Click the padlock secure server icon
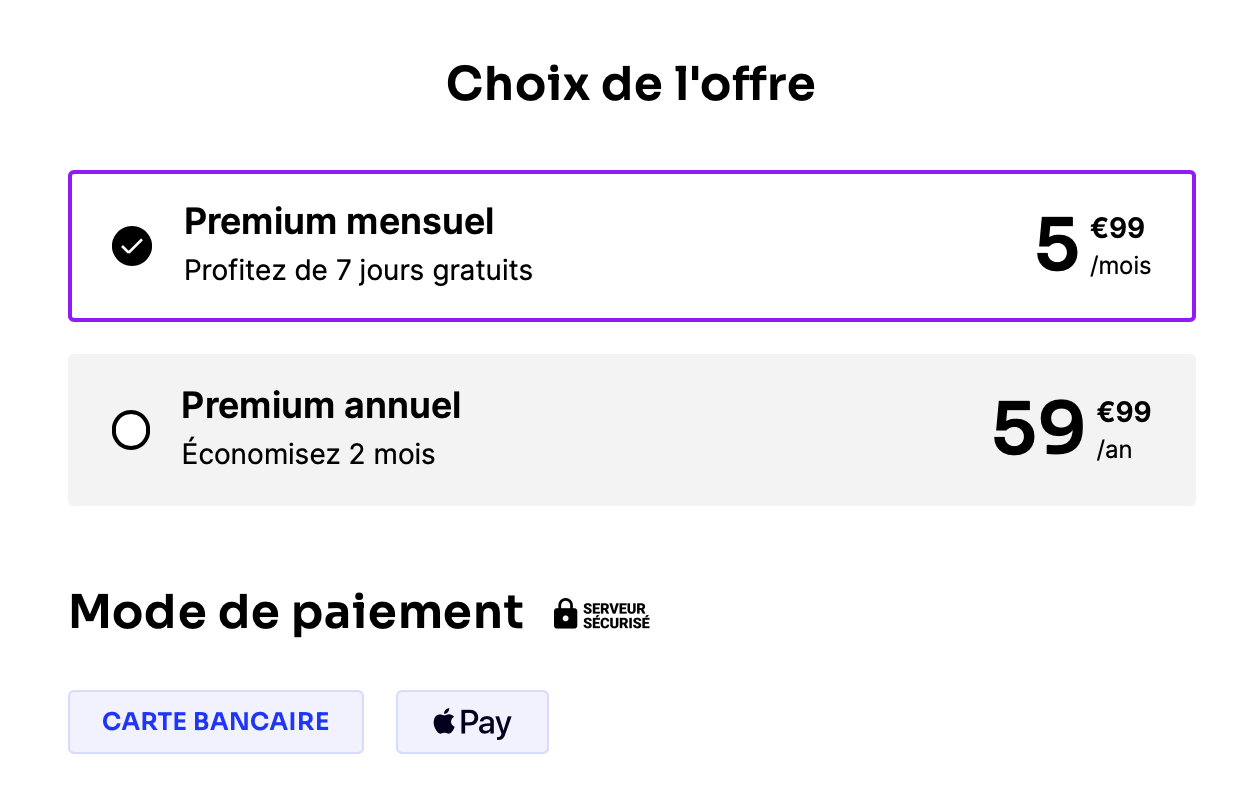This screenshot has width=1256, height=812. [x=566, y=614]
